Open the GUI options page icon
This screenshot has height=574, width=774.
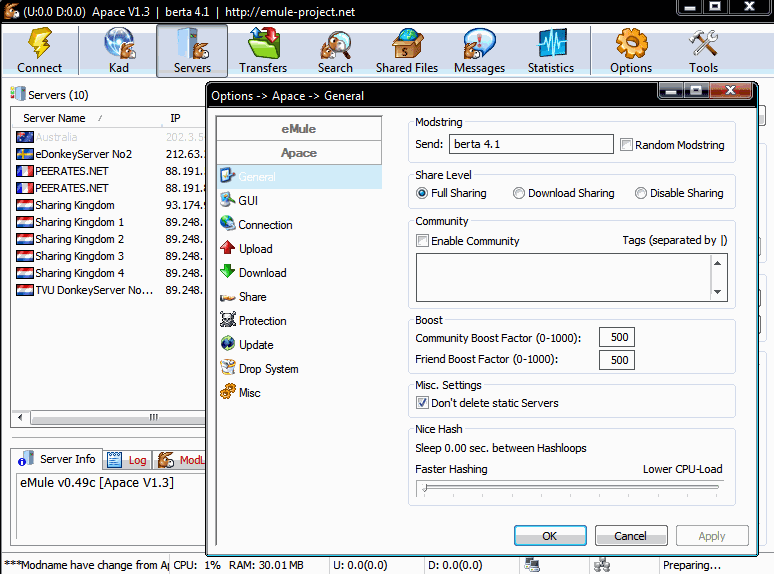227,200
